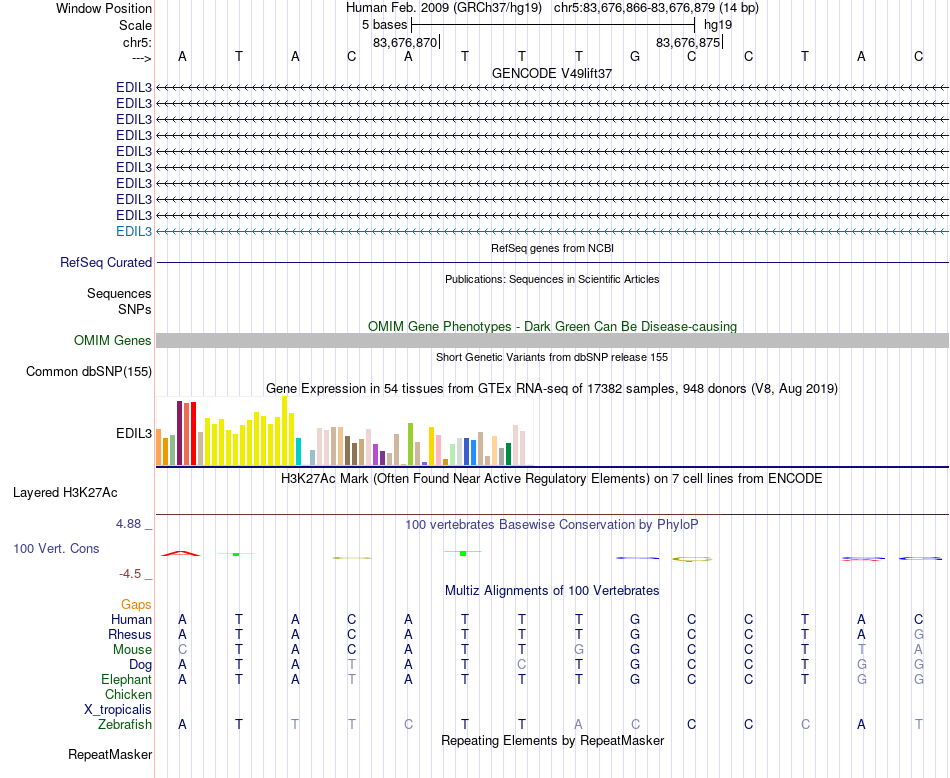The height and width of the screenshot is (778, 950).
Task: Click the Window Position label
Action: pos(104,8)
